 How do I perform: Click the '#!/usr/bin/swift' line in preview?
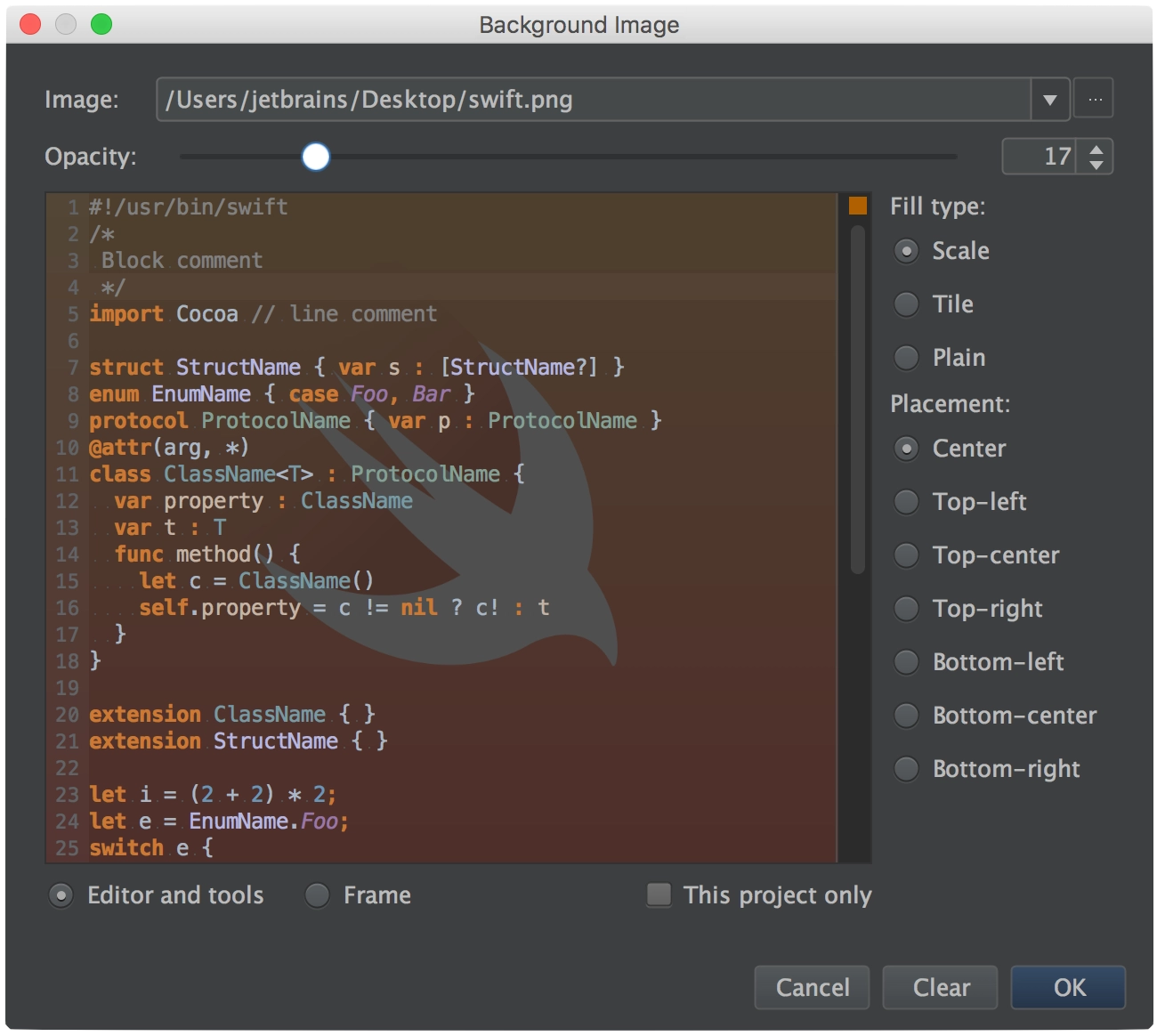[189, 207]
